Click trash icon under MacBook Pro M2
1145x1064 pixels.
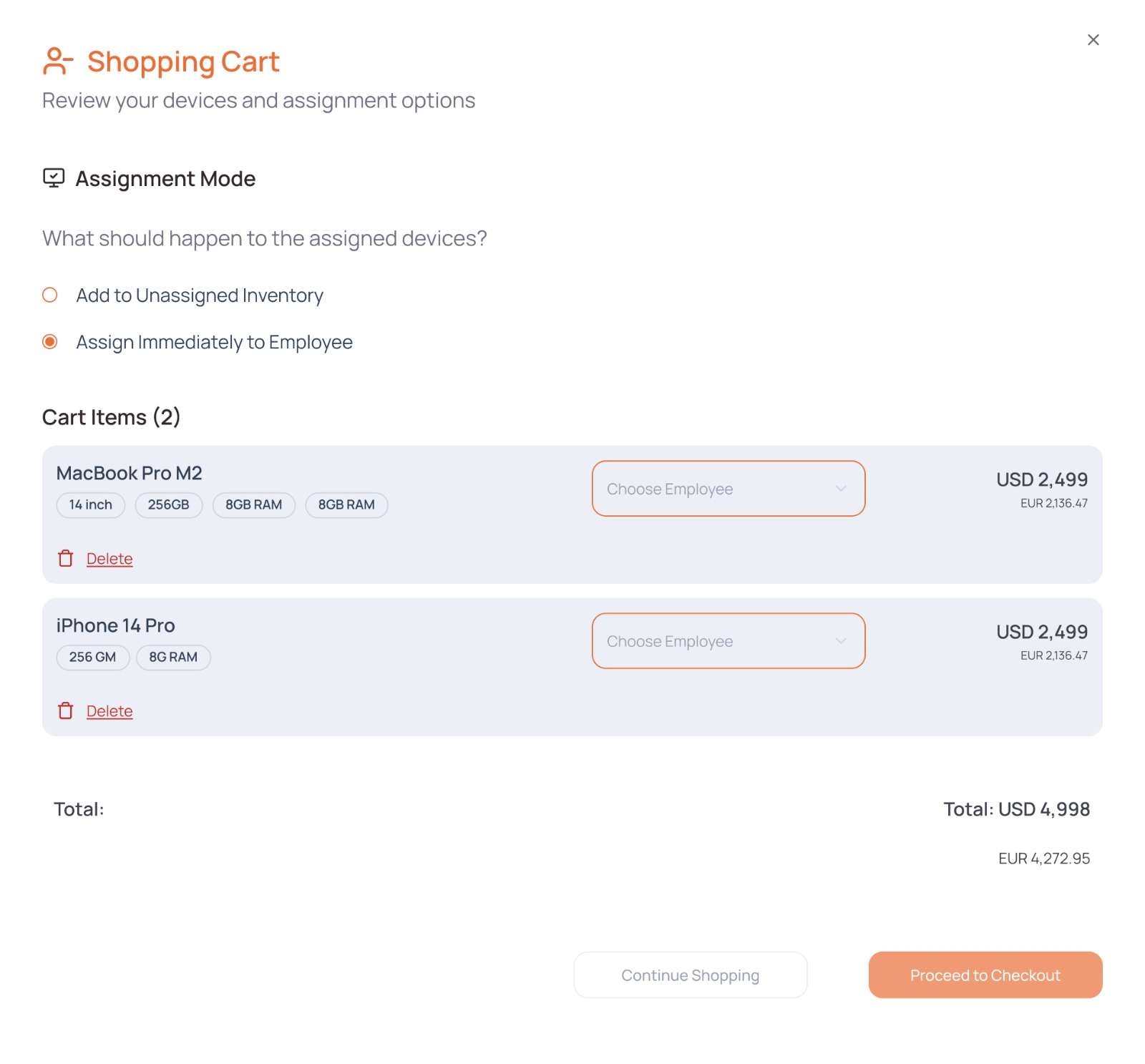tap(66, 558)
